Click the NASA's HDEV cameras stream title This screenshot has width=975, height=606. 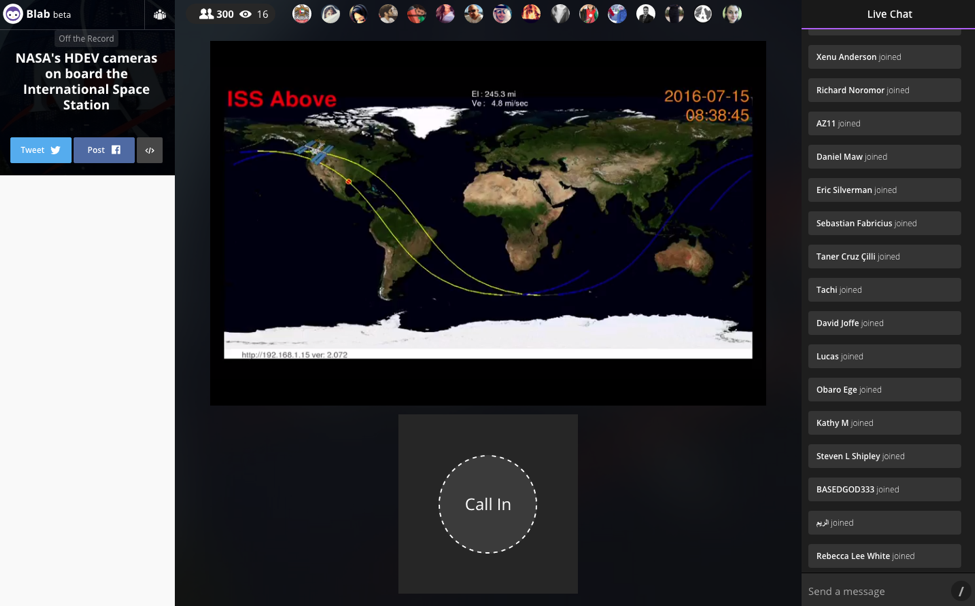[86, 81]
